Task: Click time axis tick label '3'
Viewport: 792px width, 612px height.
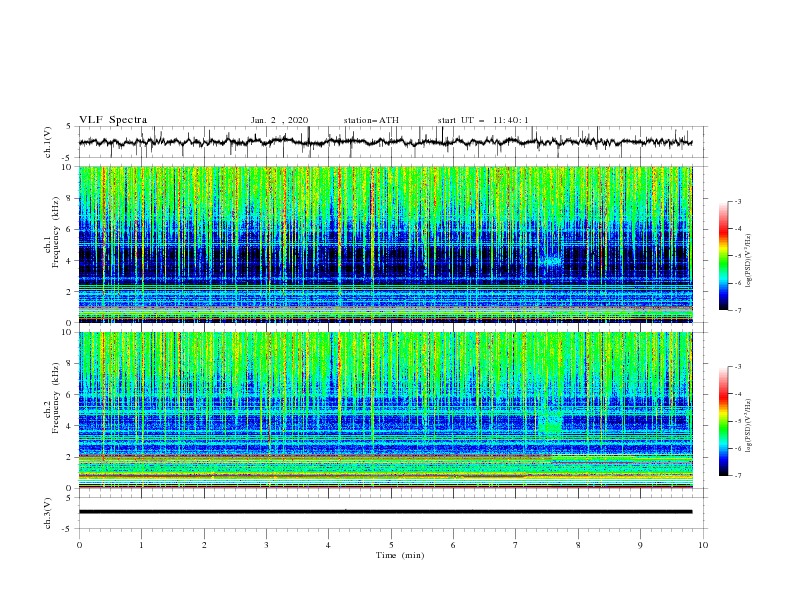Action: point(266,545)
